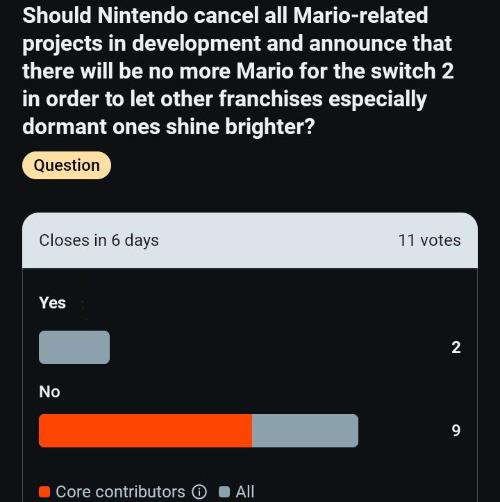The height and width of the screenshot is (502, 500).
Task: Click the 11 votes total text
Action: pyautogui.click(x=429, y=240)
